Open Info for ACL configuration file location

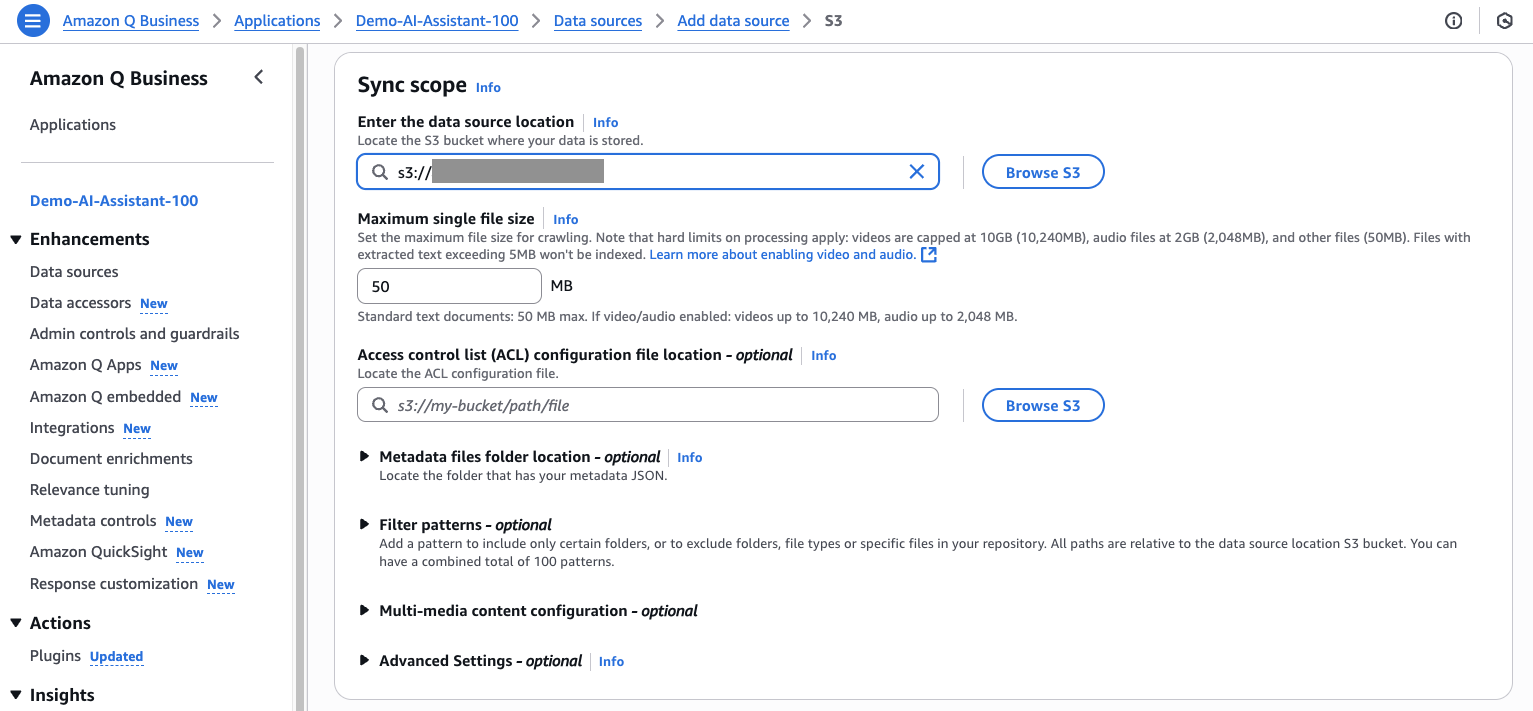823,355
